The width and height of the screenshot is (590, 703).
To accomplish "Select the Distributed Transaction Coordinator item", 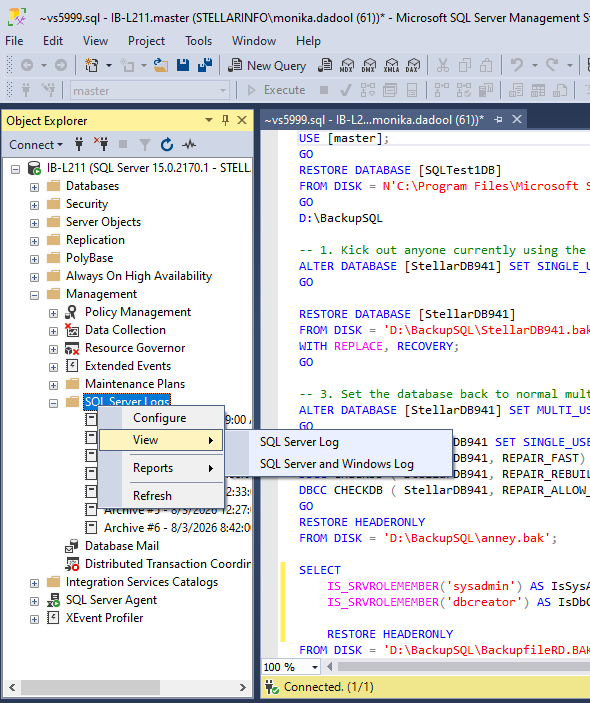I will pyautogui.click(x=168, y=564).
